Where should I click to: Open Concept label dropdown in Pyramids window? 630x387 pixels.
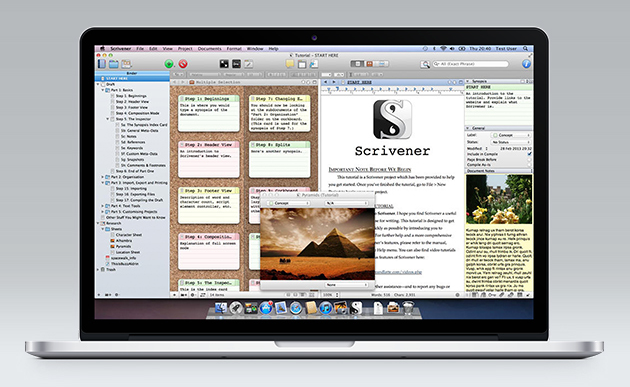click(x=288, y=203)
